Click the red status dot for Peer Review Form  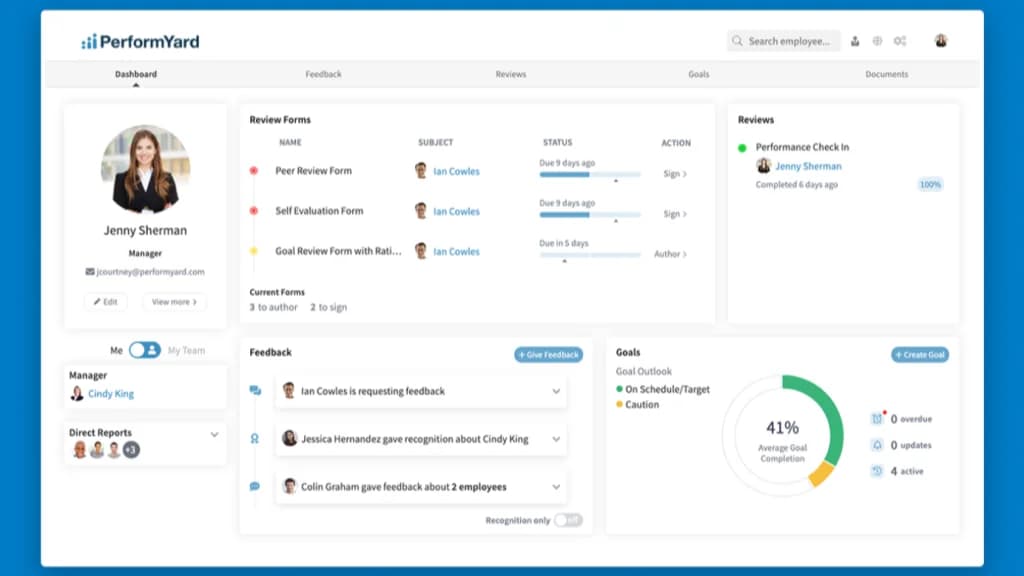click(x=254, y=170)
